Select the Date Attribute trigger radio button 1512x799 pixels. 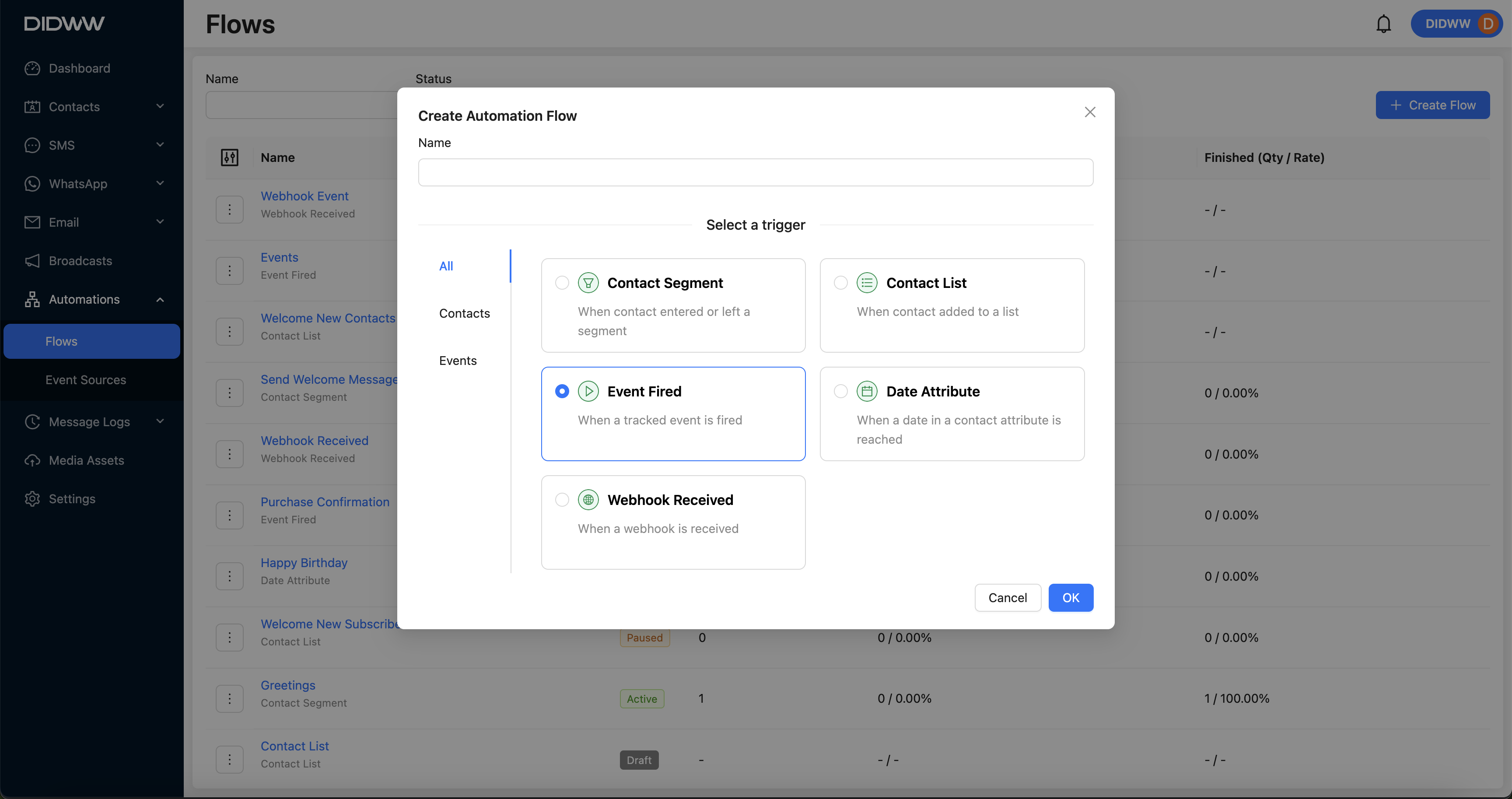pos(840,391)
